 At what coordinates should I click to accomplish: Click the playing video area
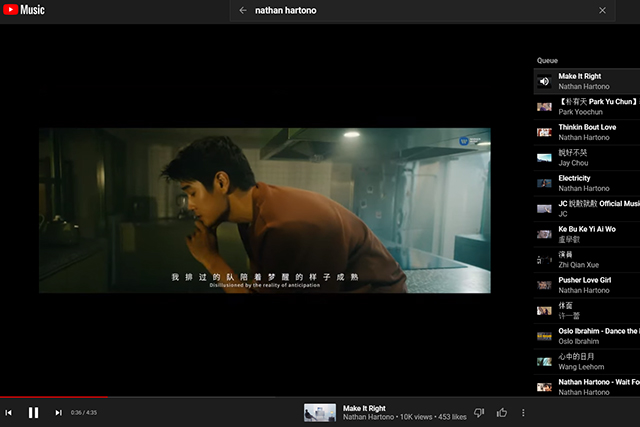click(x=264, y=210)
